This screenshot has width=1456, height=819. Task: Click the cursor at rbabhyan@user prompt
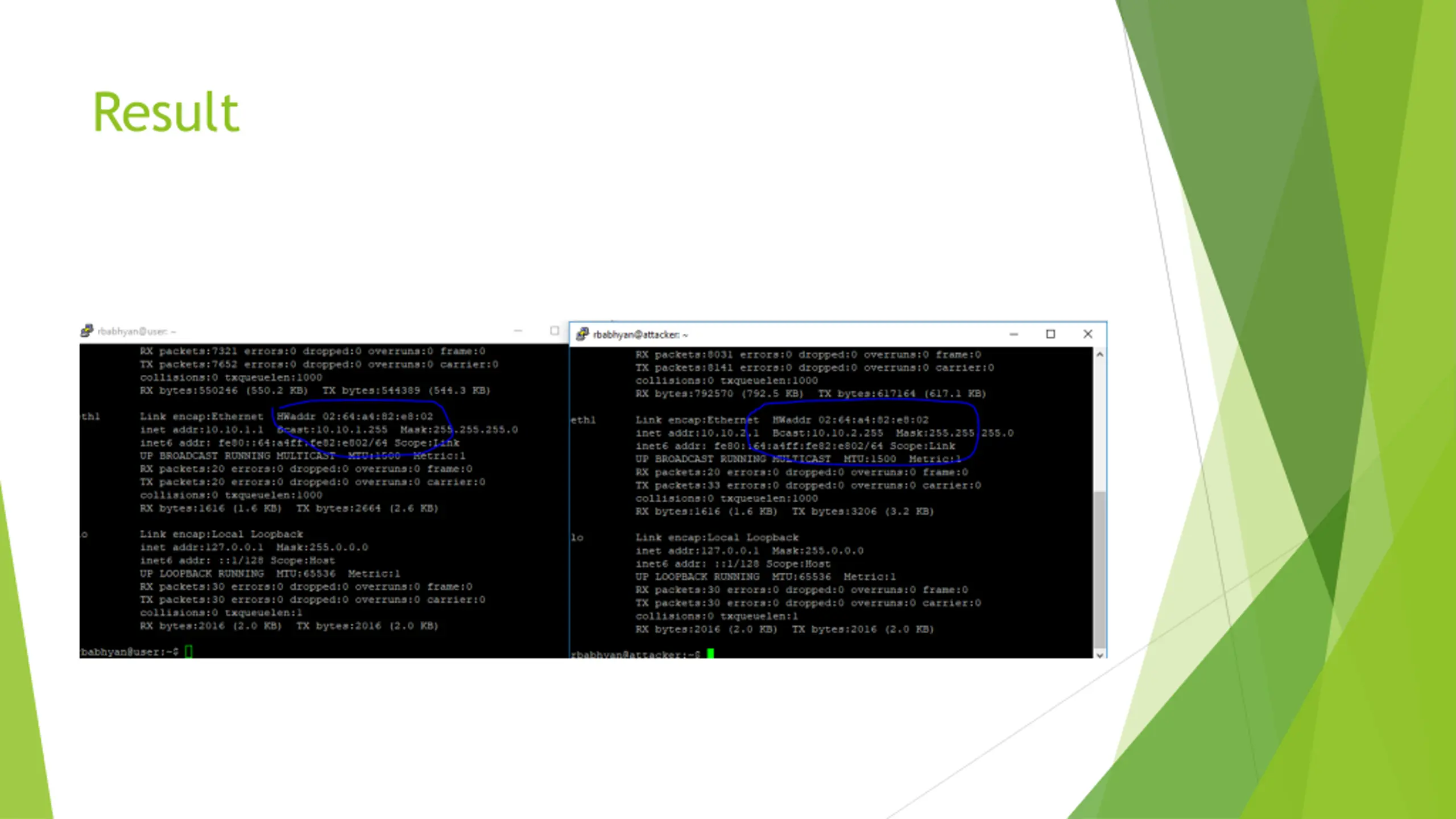189,652
